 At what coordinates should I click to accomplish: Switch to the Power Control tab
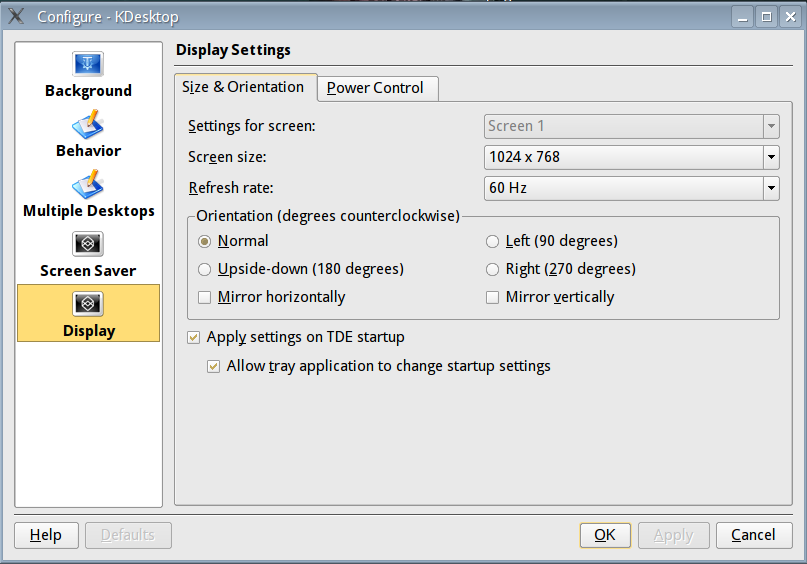378,89
